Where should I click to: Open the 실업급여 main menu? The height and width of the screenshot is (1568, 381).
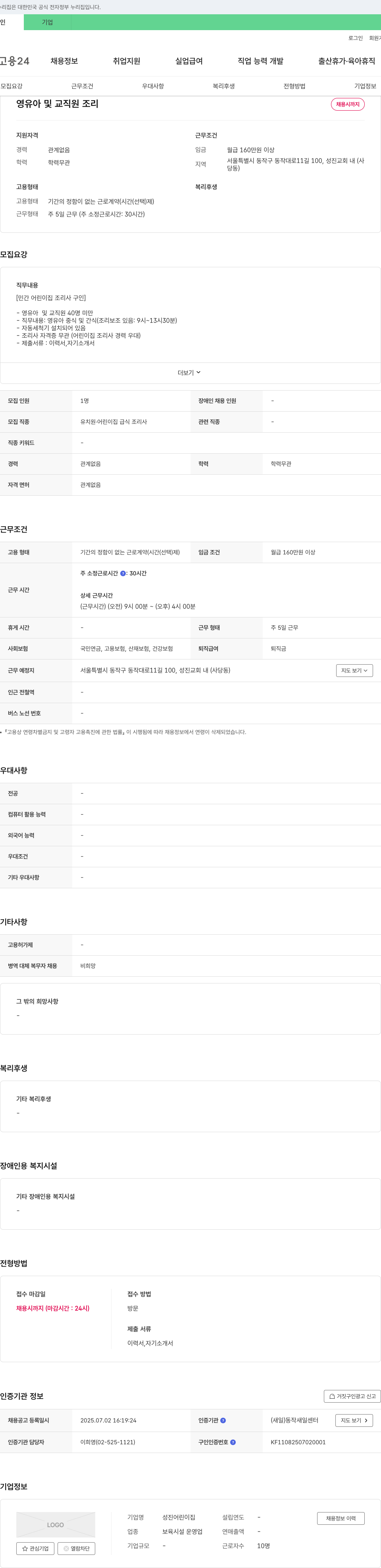pos(189,61)
